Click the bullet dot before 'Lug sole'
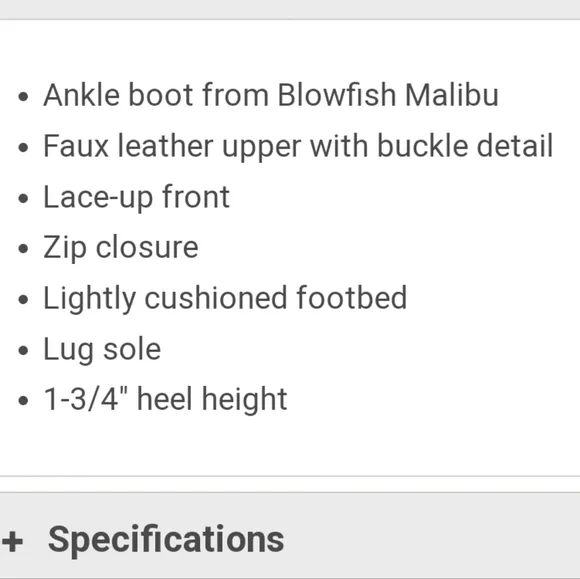Screen dimensions: 580x579 [23, 350]
